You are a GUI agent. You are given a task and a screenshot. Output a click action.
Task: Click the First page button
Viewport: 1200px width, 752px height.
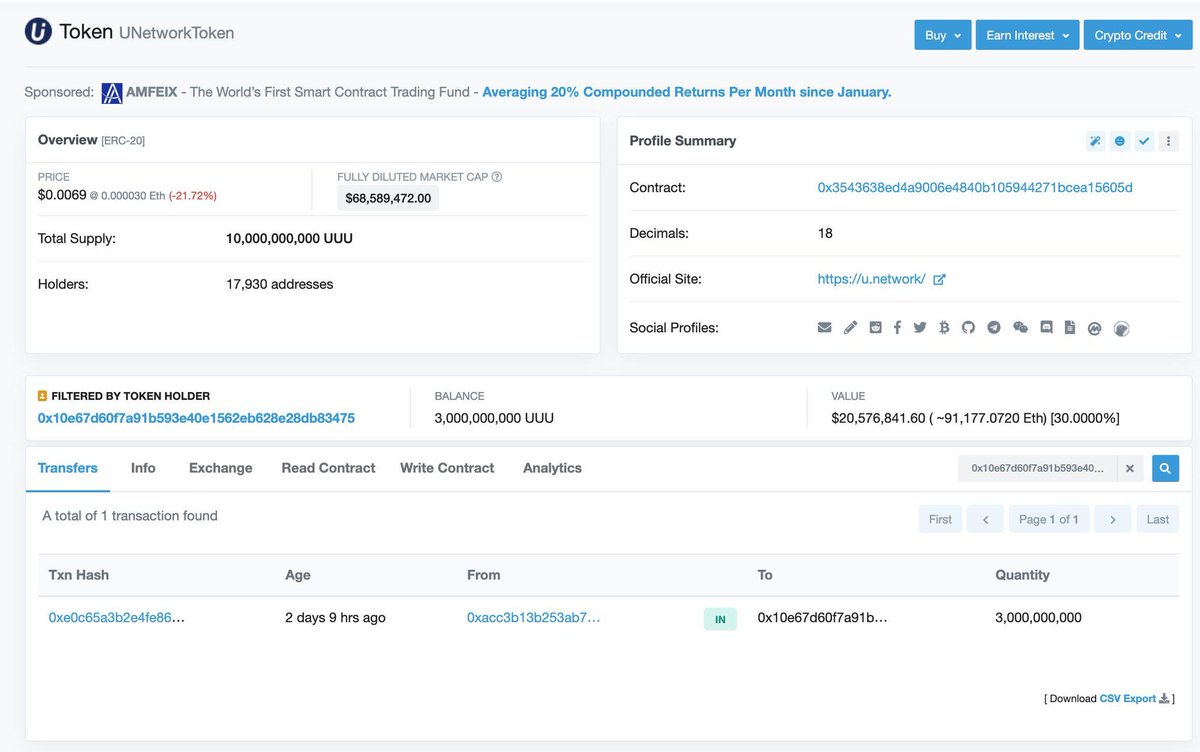point(940,520)
